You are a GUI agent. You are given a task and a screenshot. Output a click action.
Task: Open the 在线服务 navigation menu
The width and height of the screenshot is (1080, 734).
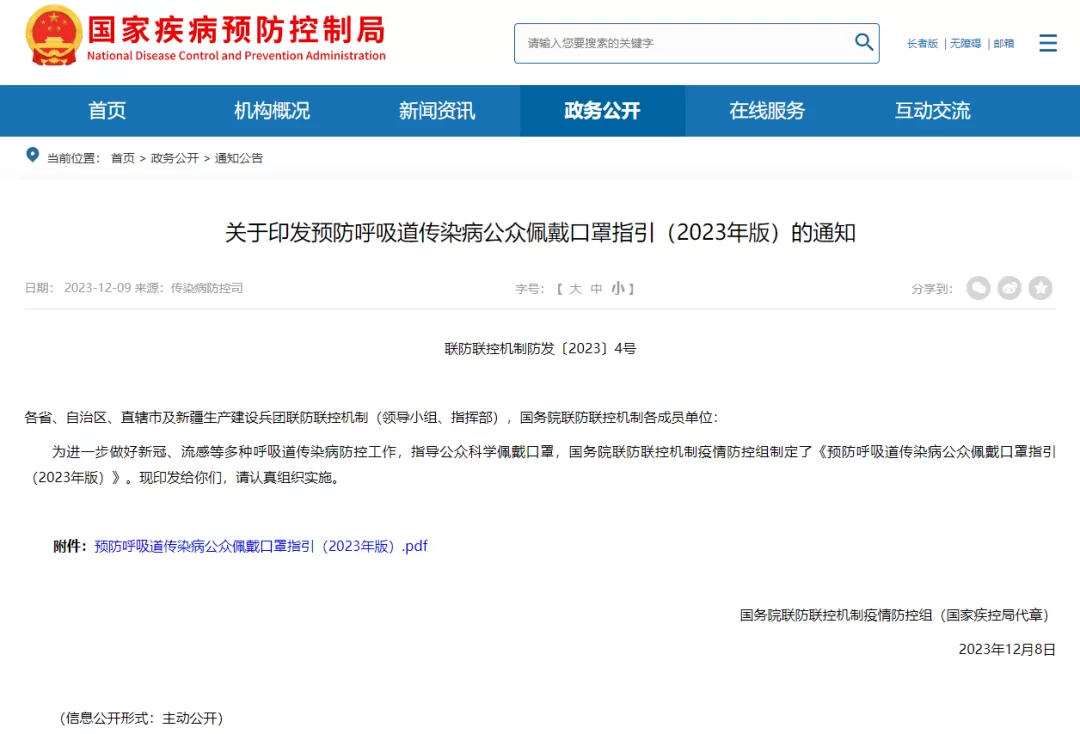point(767,111)
